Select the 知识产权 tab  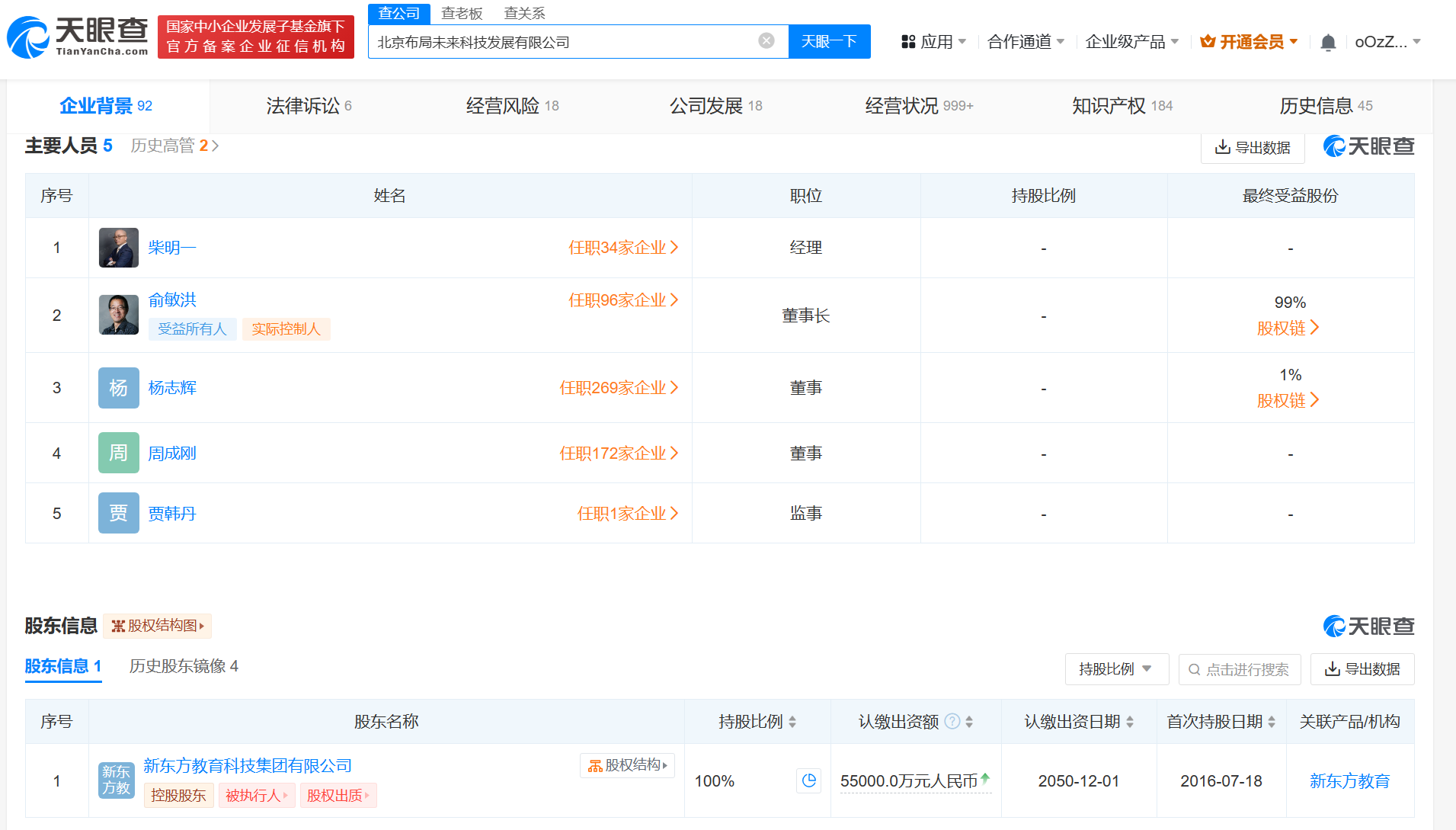(1122, 106)
